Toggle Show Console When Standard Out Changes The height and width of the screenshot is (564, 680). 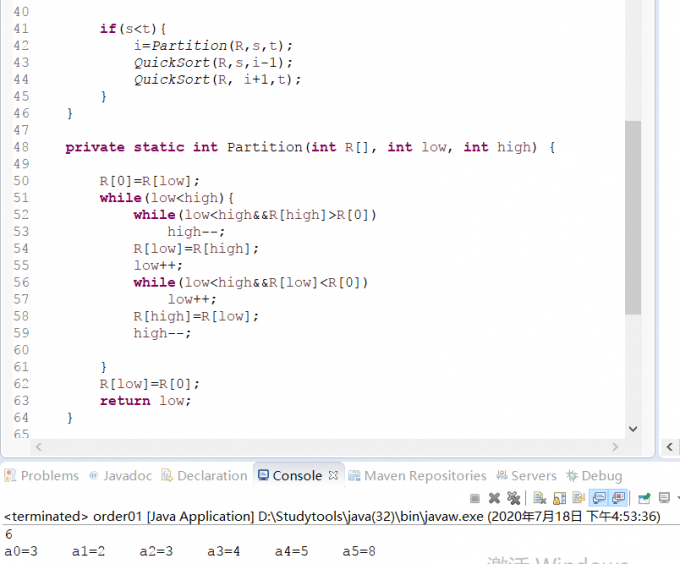point(597,497)
